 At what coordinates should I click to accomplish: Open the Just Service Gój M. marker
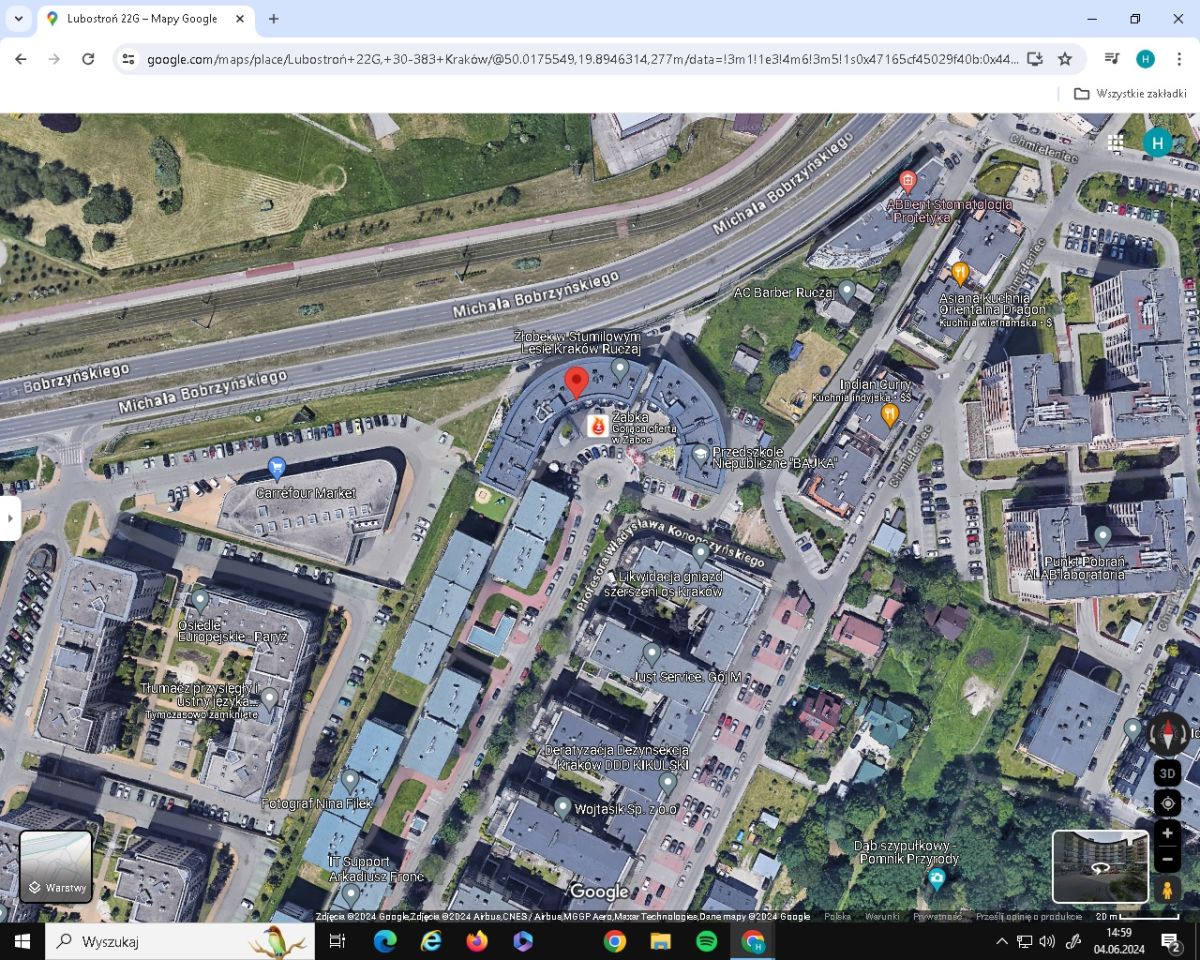(x=652, y=654)
